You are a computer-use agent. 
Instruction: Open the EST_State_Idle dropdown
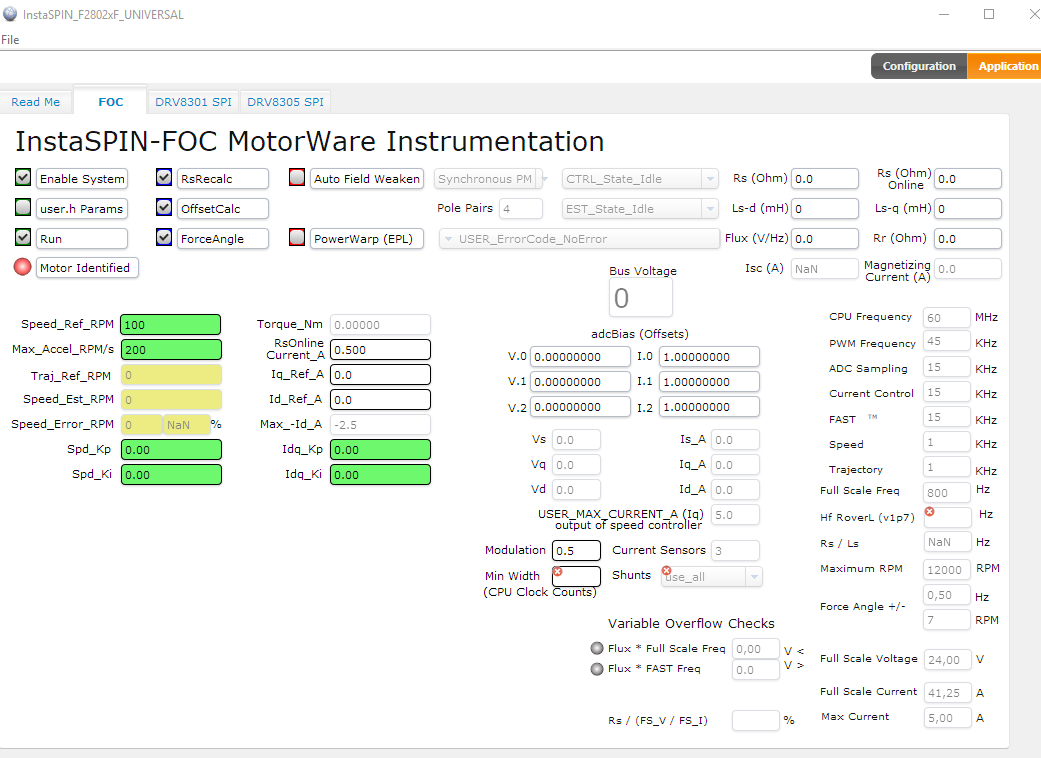click(x=640, y=208)
